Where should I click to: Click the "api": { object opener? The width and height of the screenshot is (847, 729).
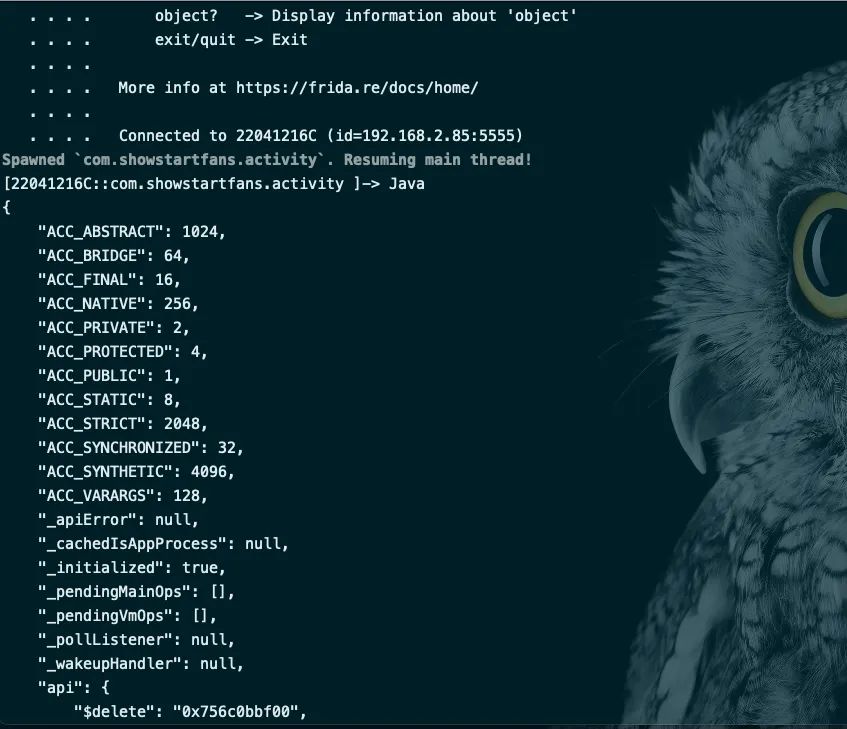pos(73,687)
